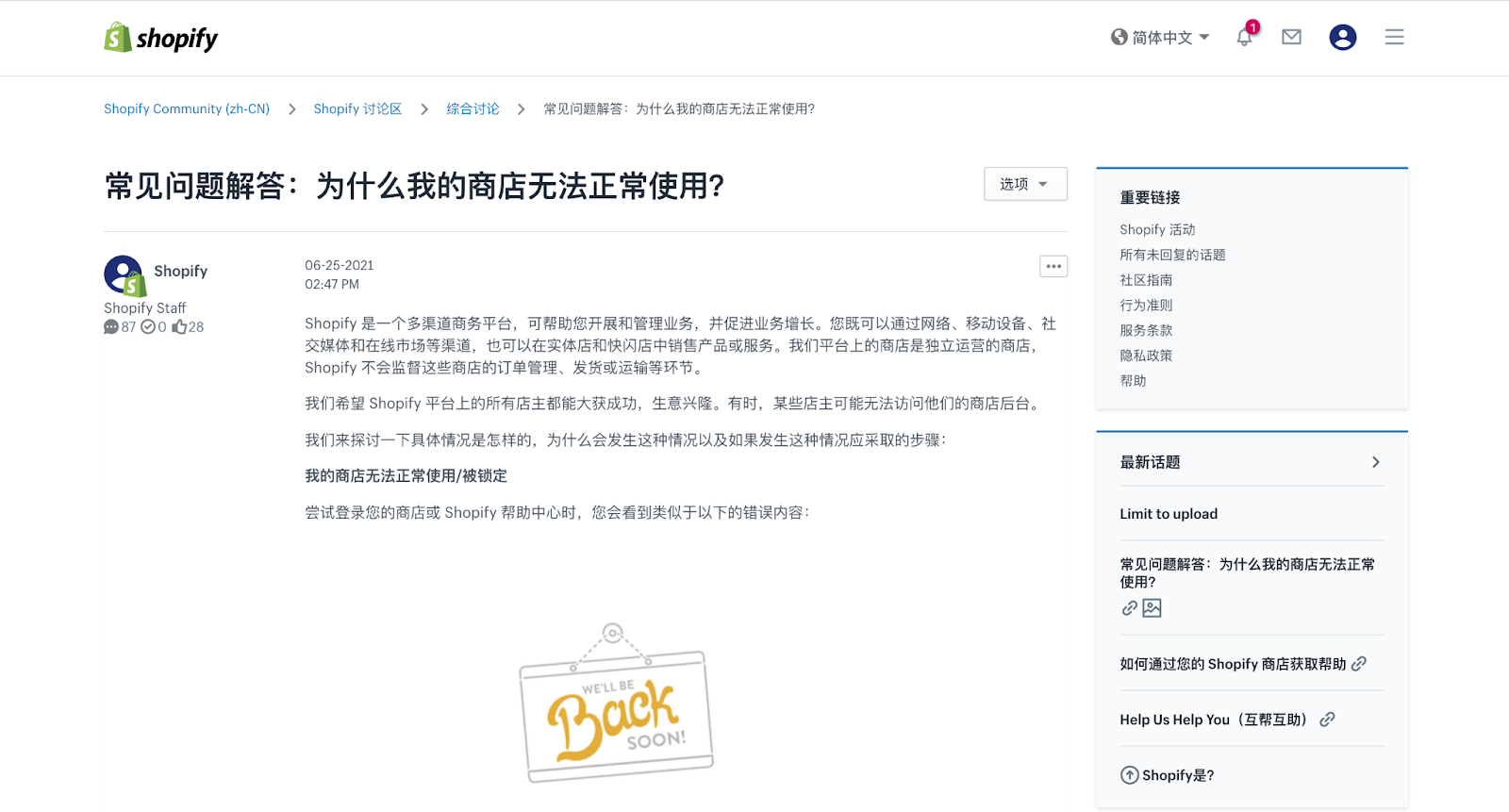Click the current-page breadcrumb 常见问题解答

(679, 109)
